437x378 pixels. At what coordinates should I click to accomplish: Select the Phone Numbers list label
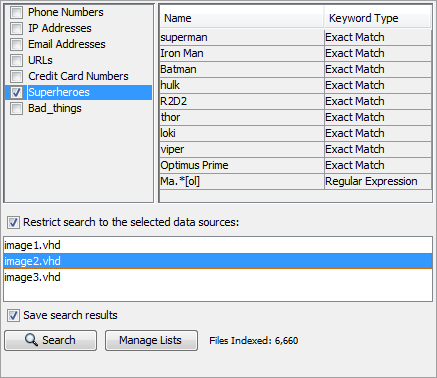pos(66,12)
